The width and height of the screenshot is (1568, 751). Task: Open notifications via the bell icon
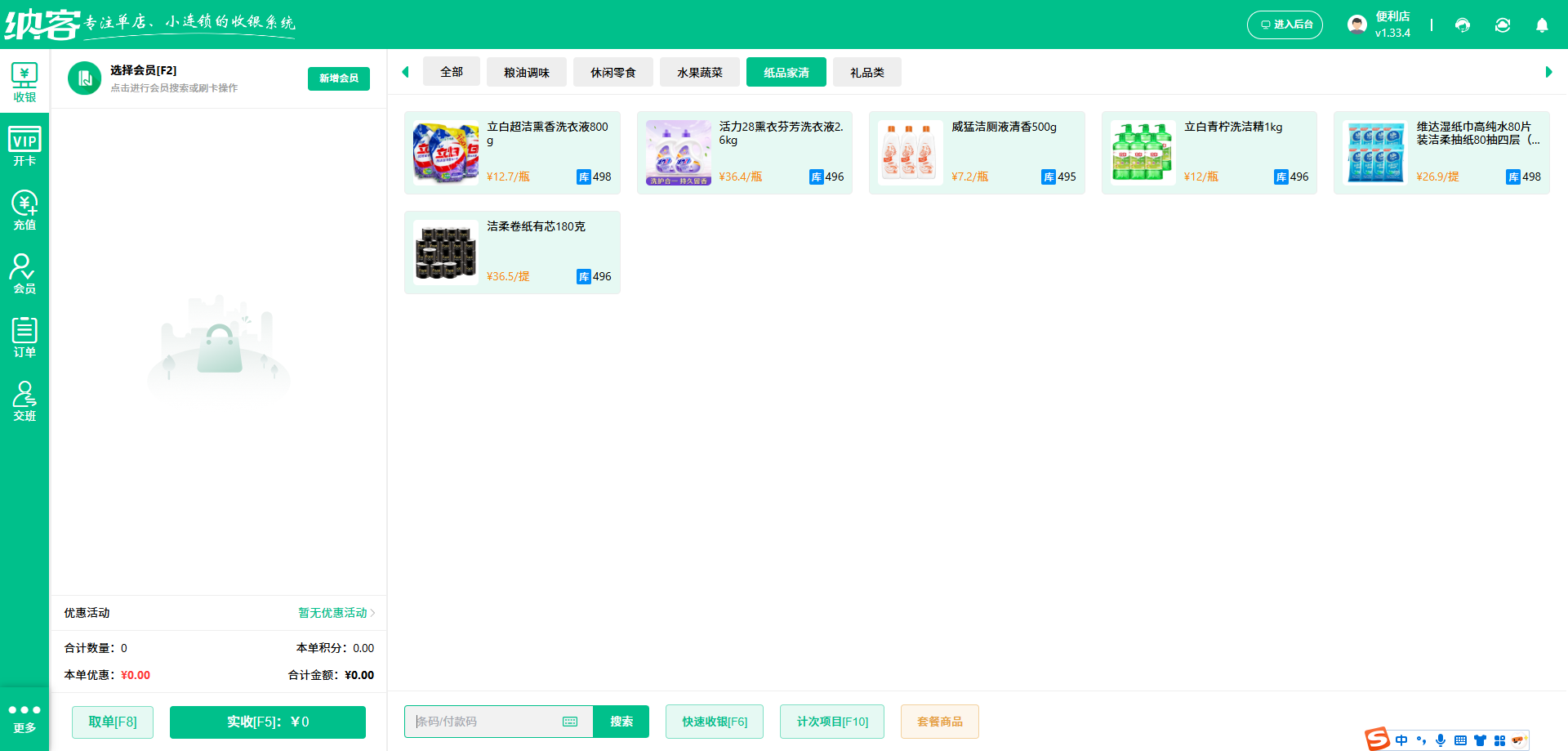(x=1542, y=25)
